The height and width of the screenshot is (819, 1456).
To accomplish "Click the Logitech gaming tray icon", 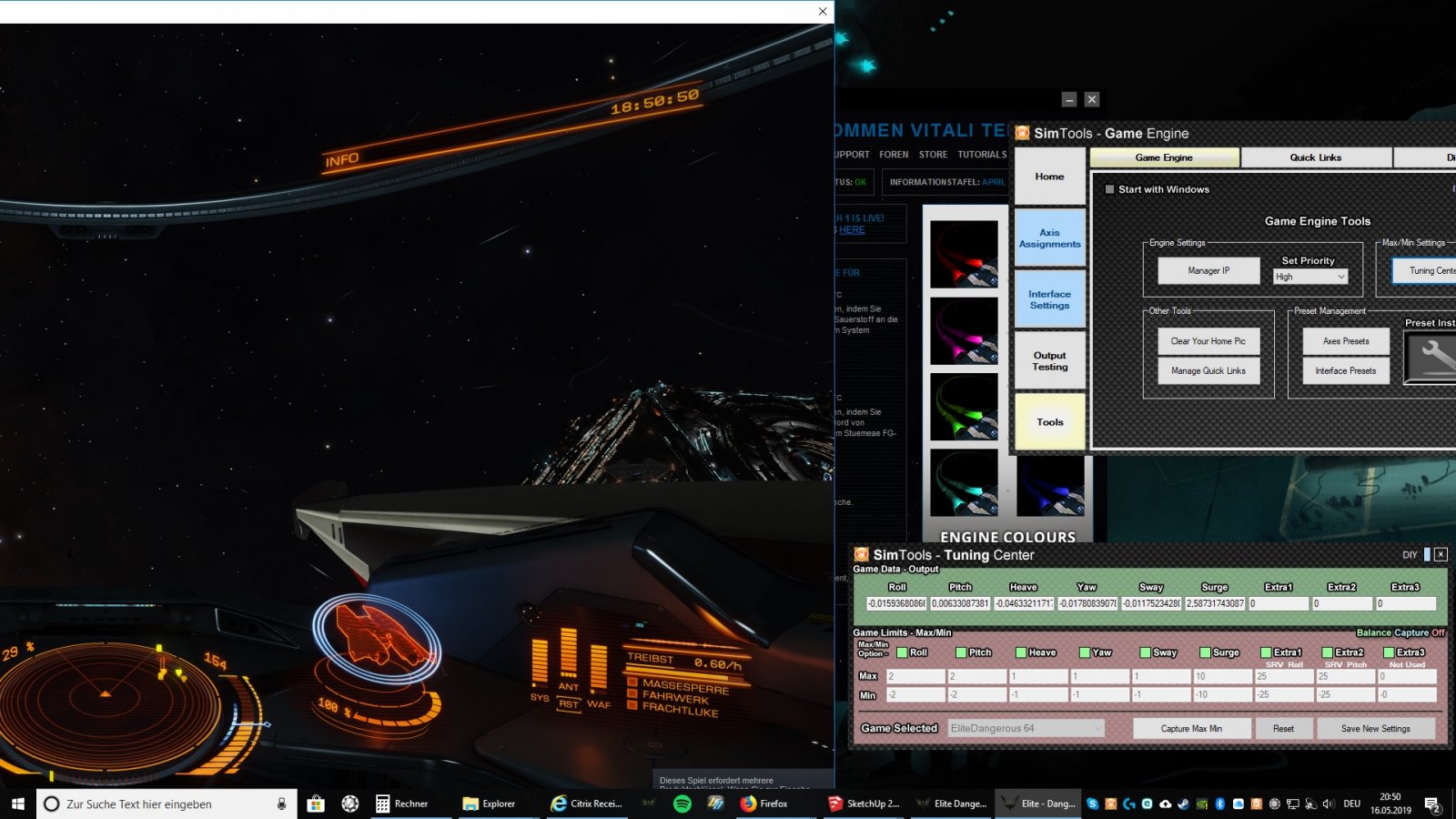I will [x=1128, y=804].
